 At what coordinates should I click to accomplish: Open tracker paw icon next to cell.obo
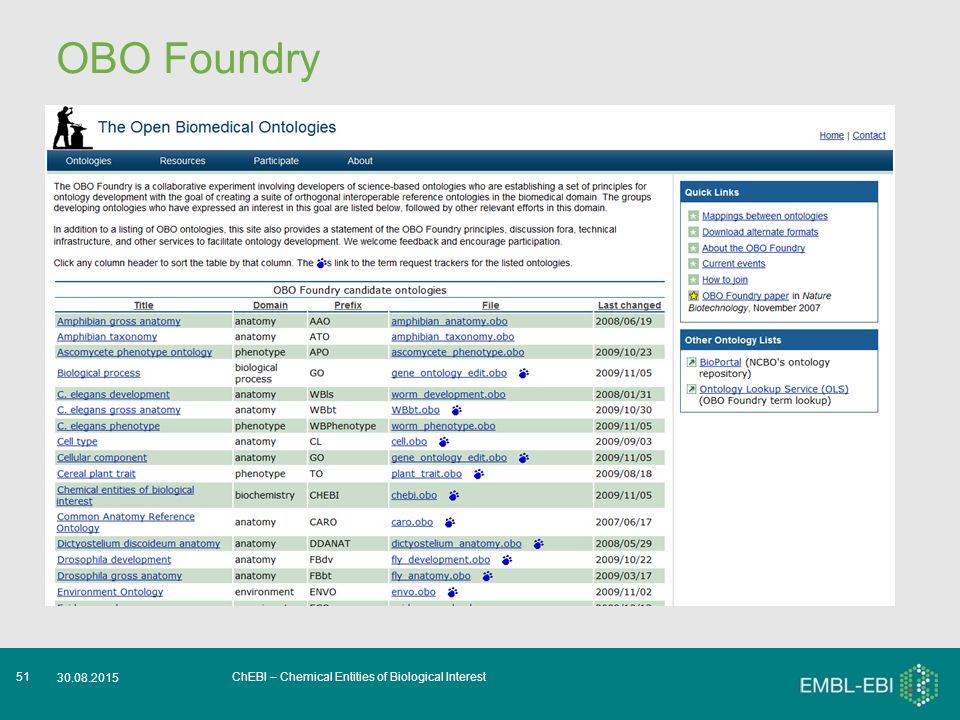pos(444,441)
